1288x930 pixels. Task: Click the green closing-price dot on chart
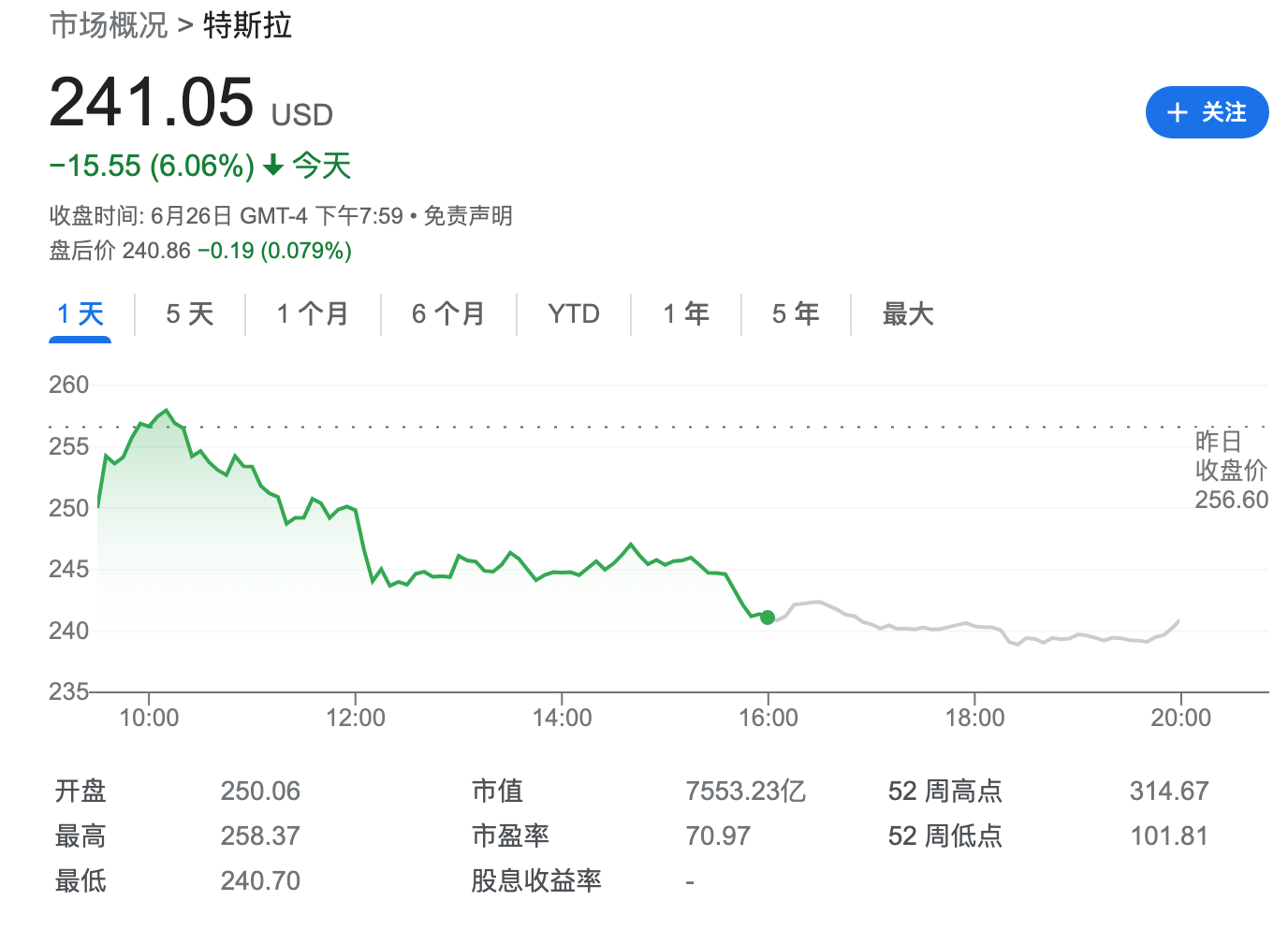[x=768, y=618]
